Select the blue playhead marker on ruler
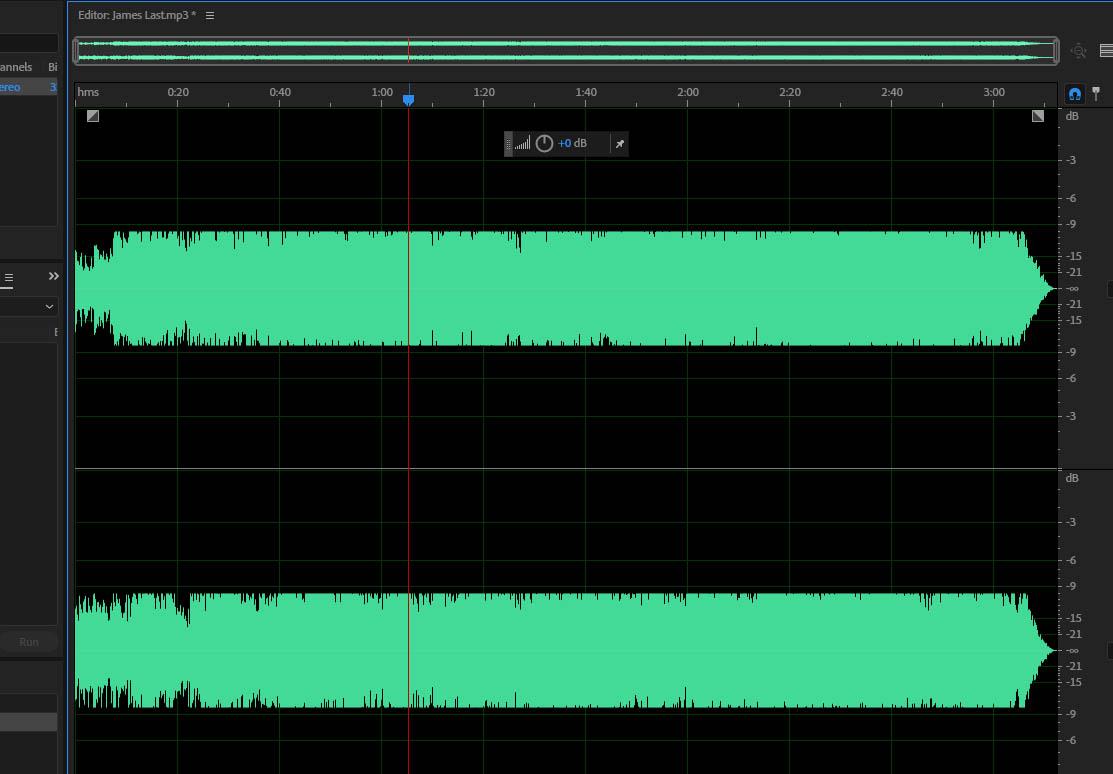Viewport: 1113px width, 774px height. point(408,100)
